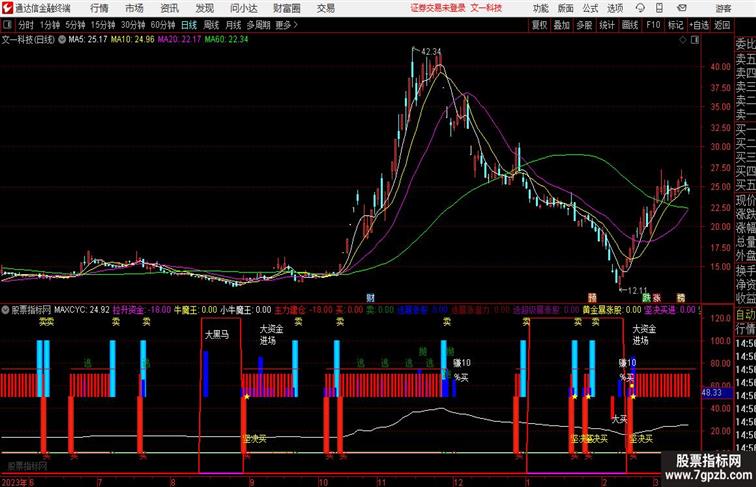Click the 返回 back button

coord(722,25)
